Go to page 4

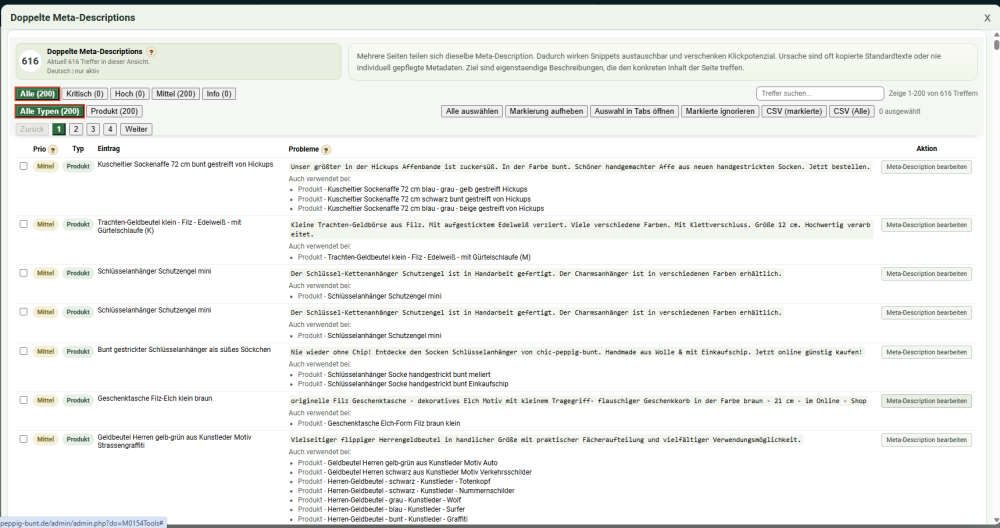[x=110, y=129]
